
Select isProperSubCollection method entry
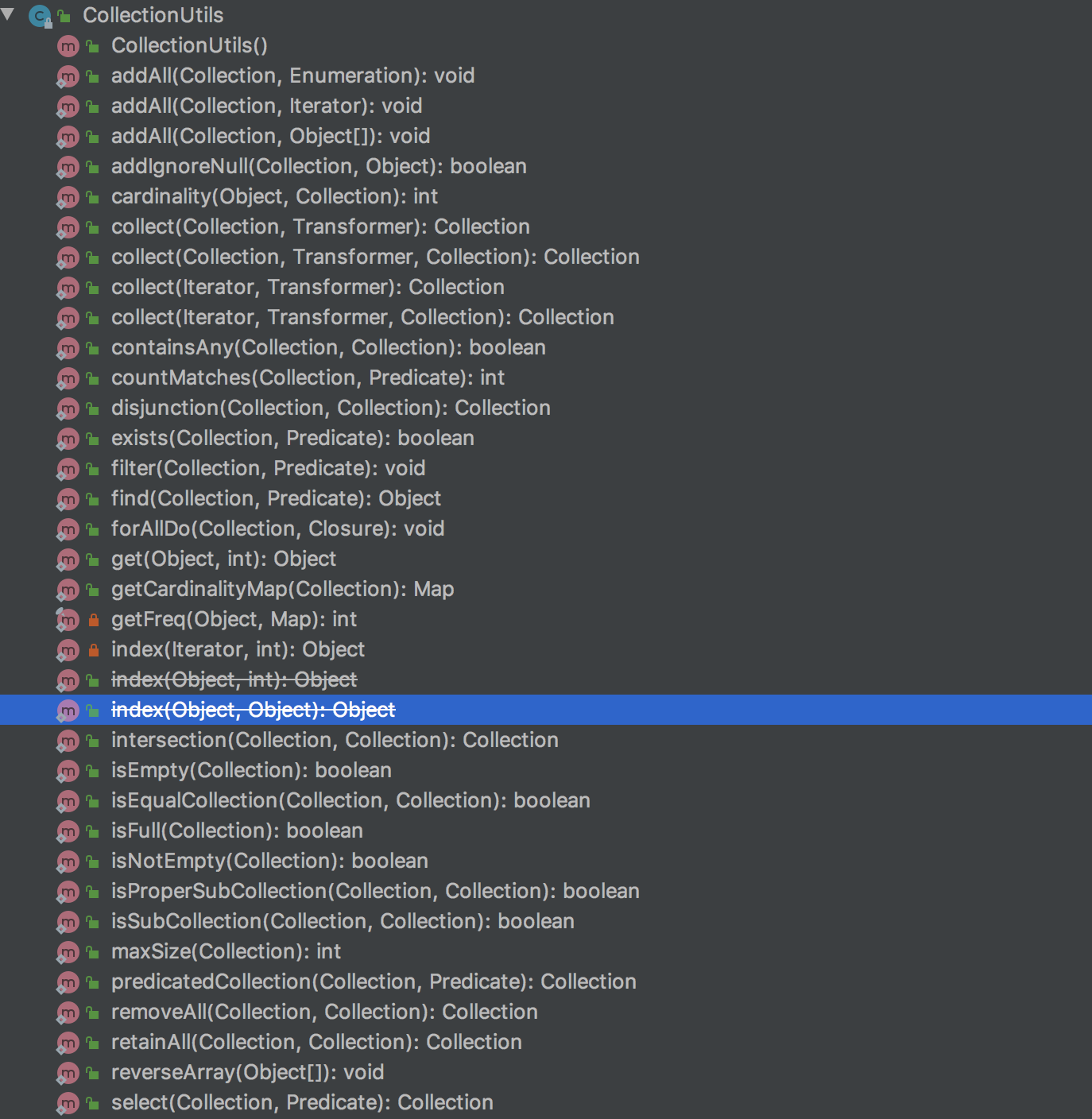[x=375, y=892]
